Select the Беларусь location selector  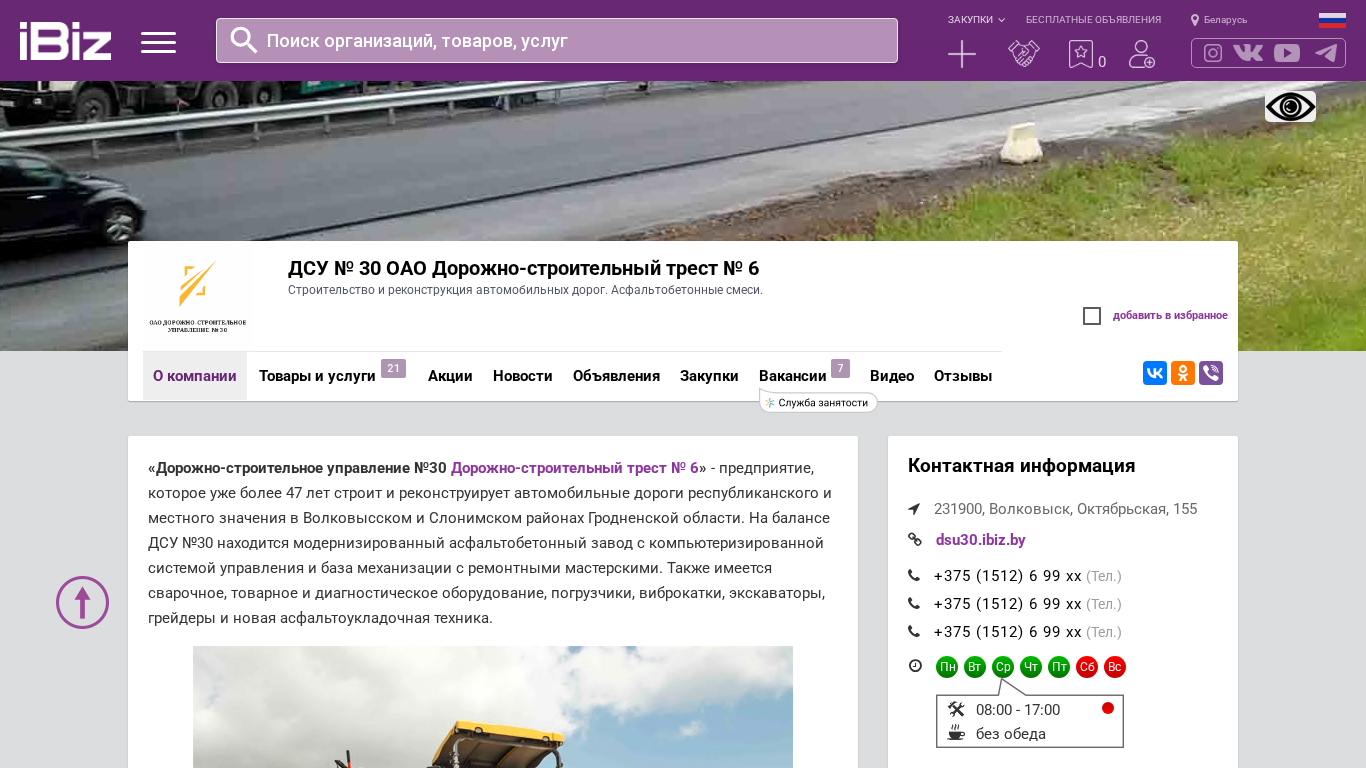click(1219, 20)
